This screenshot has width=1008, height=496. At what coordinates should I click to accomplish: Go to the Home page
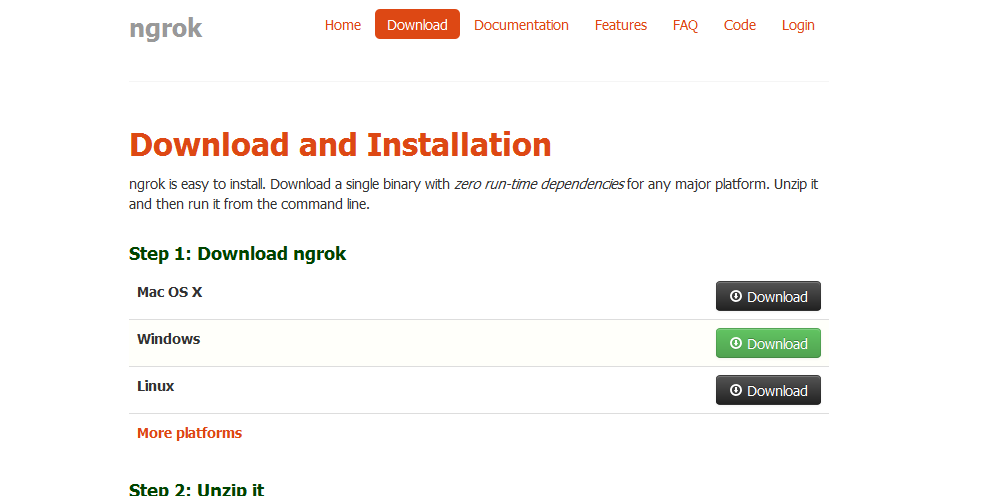[343, 25]
